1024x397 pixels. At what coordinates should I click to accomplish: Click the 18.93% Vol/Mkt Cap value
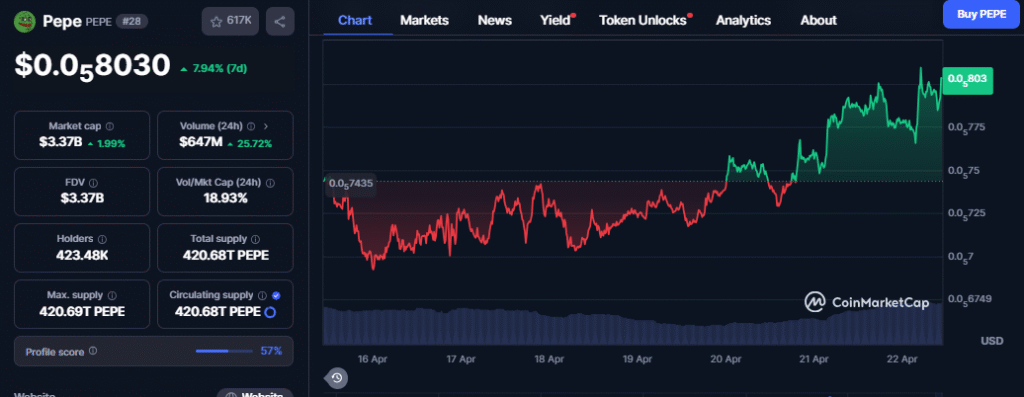[x=225, y=198]
